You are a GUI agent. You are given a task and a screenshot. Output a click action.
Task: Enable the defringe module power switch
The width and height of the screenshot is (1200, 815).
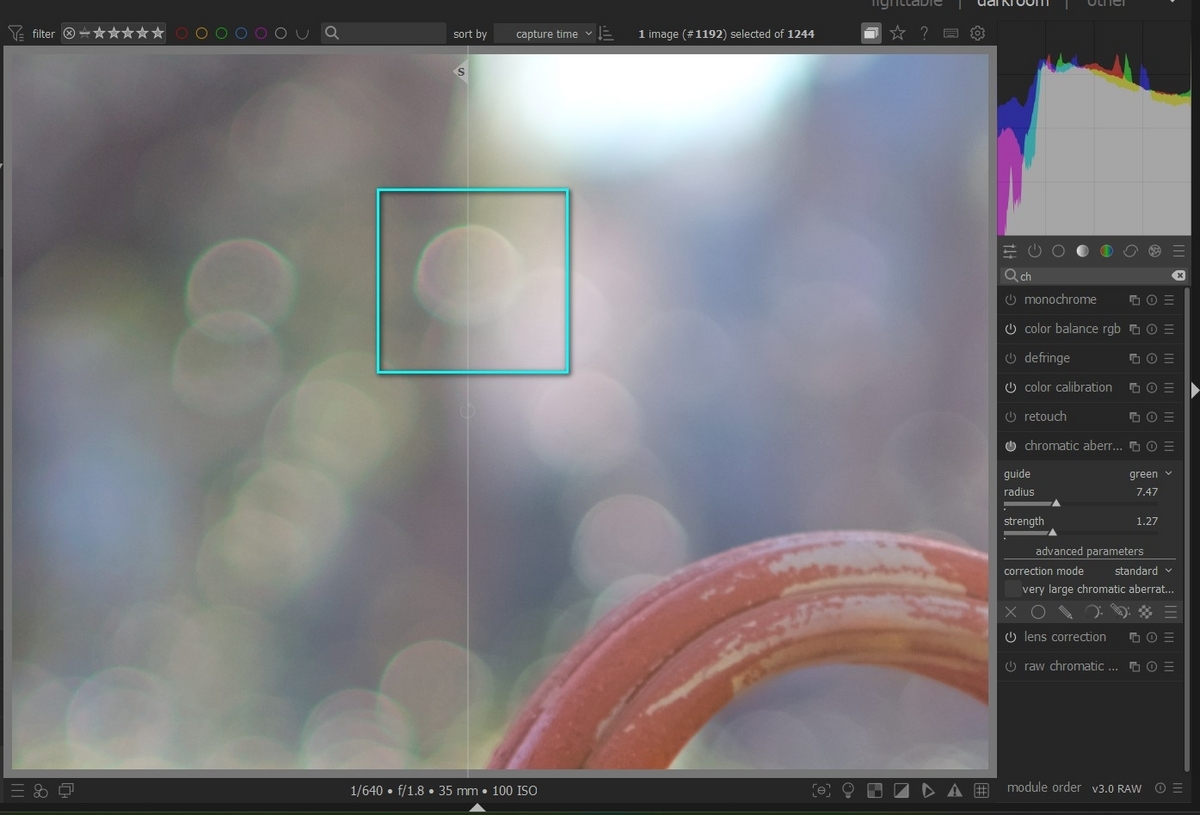pyautogui.click(x=1011, y=358)
